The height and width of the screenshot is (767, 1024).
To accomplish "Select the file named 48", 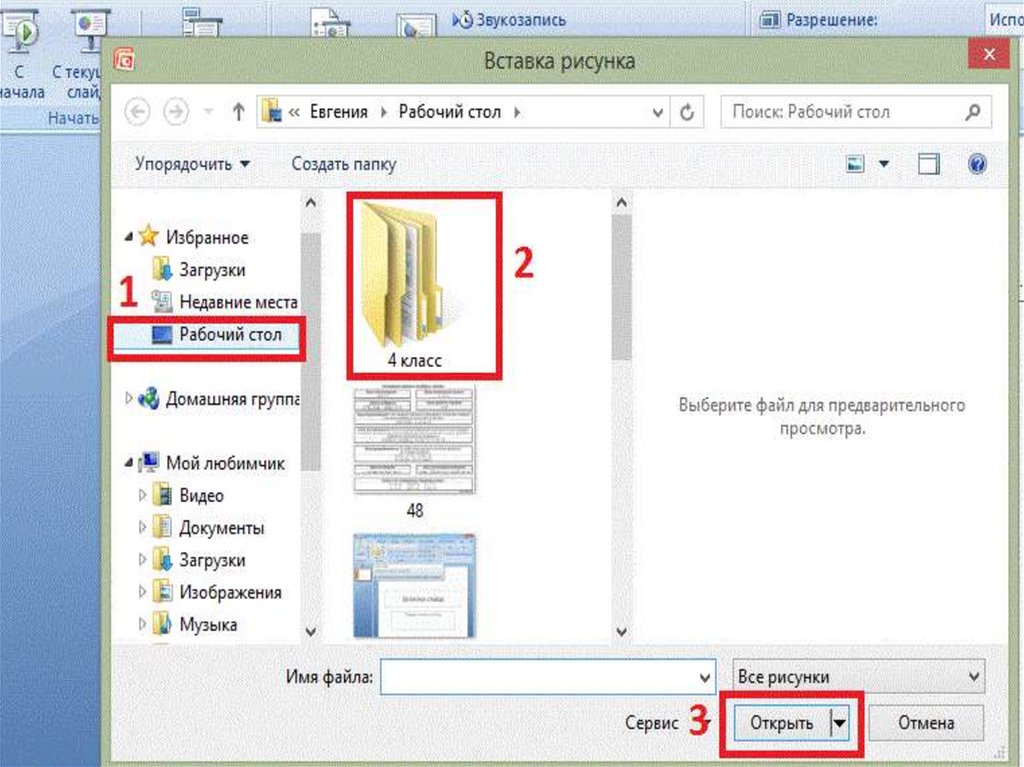I will pyautogui.click(x=415, y=452).
